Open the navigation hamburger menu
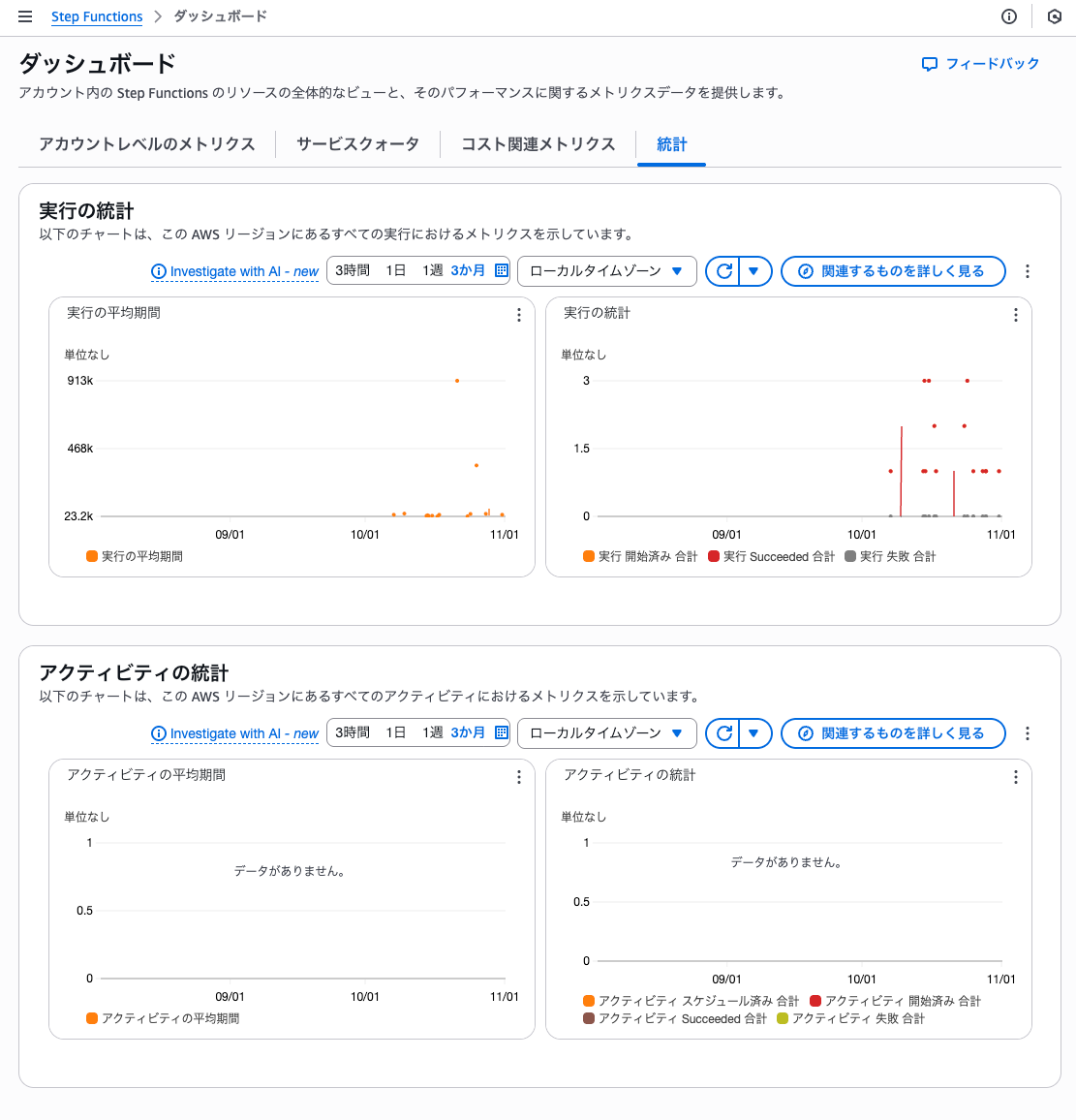 [x=25, y=16]
